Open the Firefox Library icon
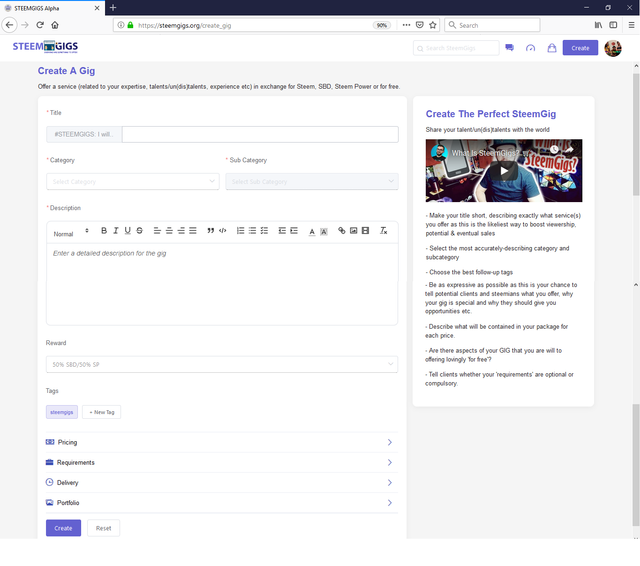Screen dimensions: 640x566 598,25
